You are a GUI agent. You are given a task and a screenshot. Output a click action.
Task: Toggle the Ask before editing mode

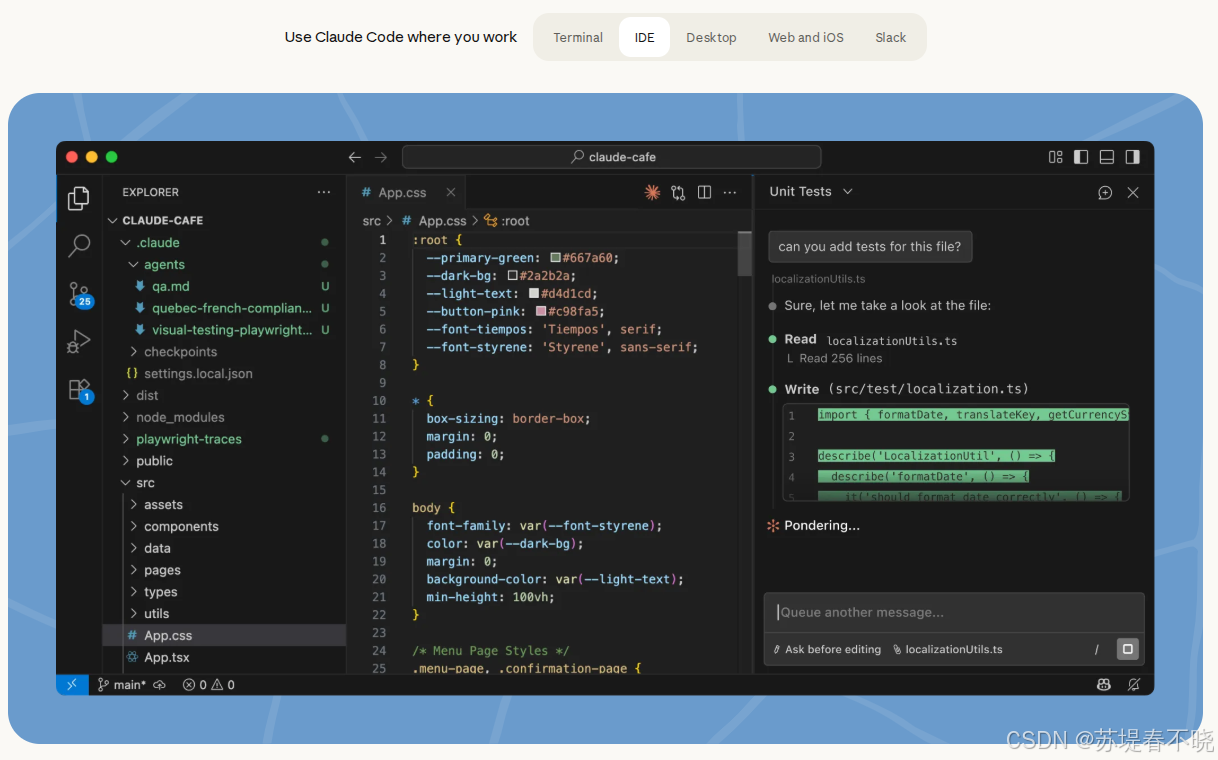(x=826, y=649)
